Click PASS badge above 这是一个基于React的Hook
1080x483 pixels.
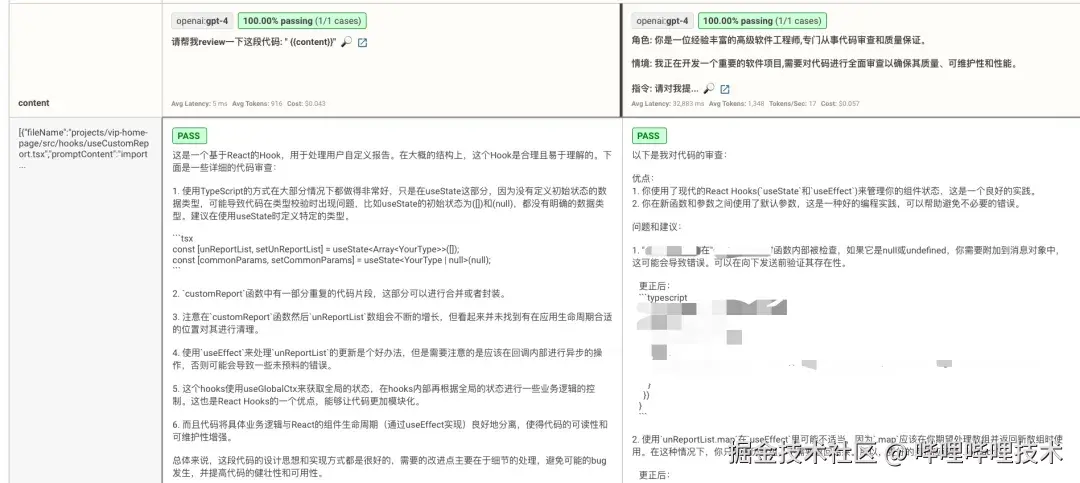coord(189,136)
